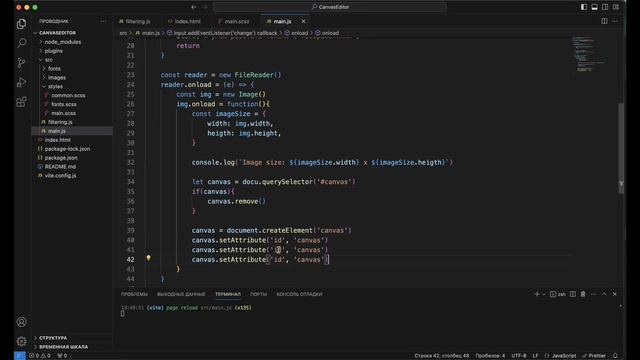Click the ports forwarded indicator in status bar
This screenshot has height=360, width=640.
(62, 356)
